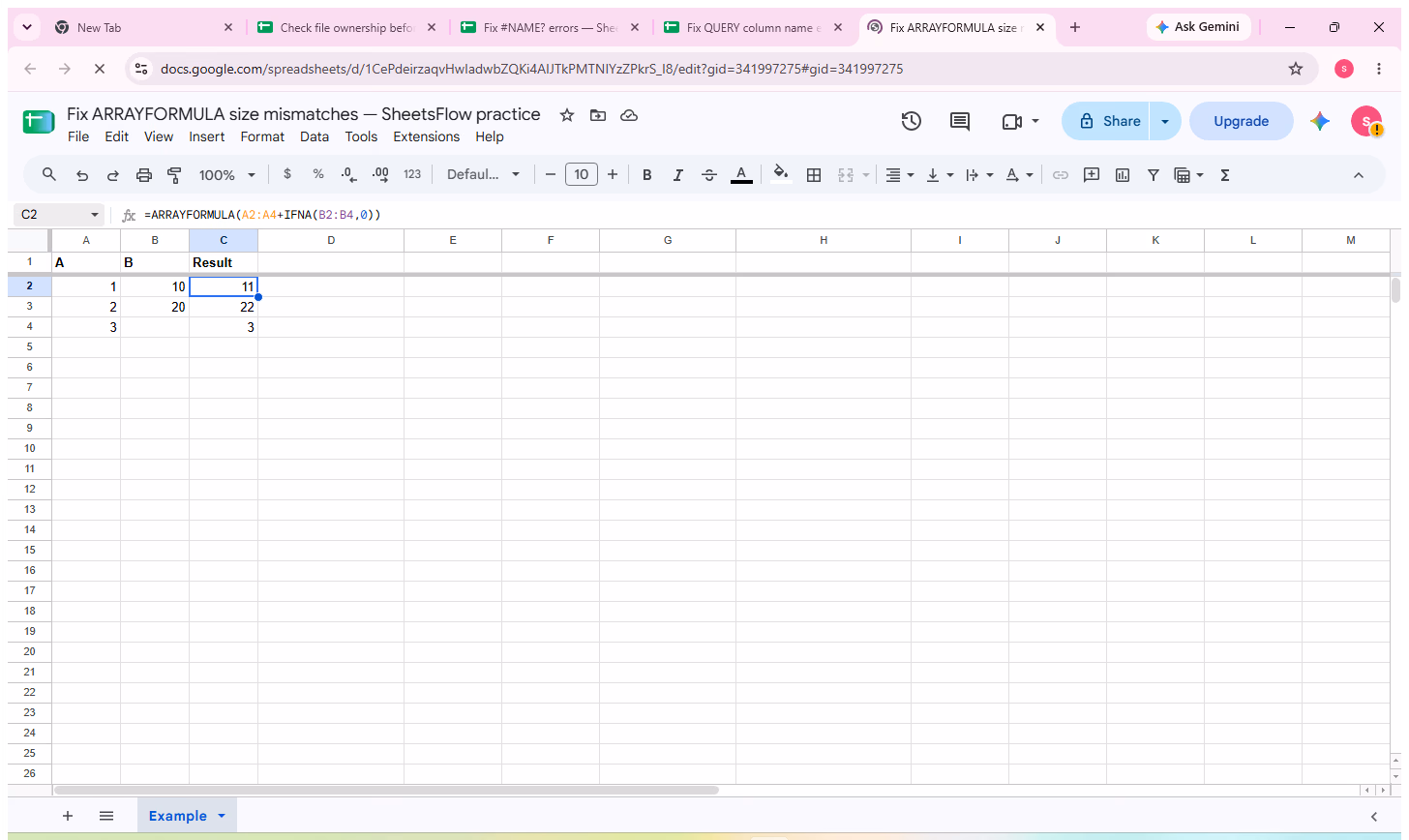Image resolution: width=1409 pixels, height=840 pixels.
Task: Undo the last action
Action: [82, 175]
